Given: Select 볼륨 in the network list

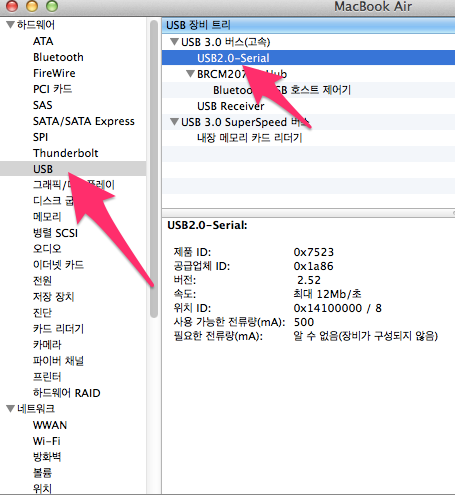Looking at the screenshot, I should point(42,473).
